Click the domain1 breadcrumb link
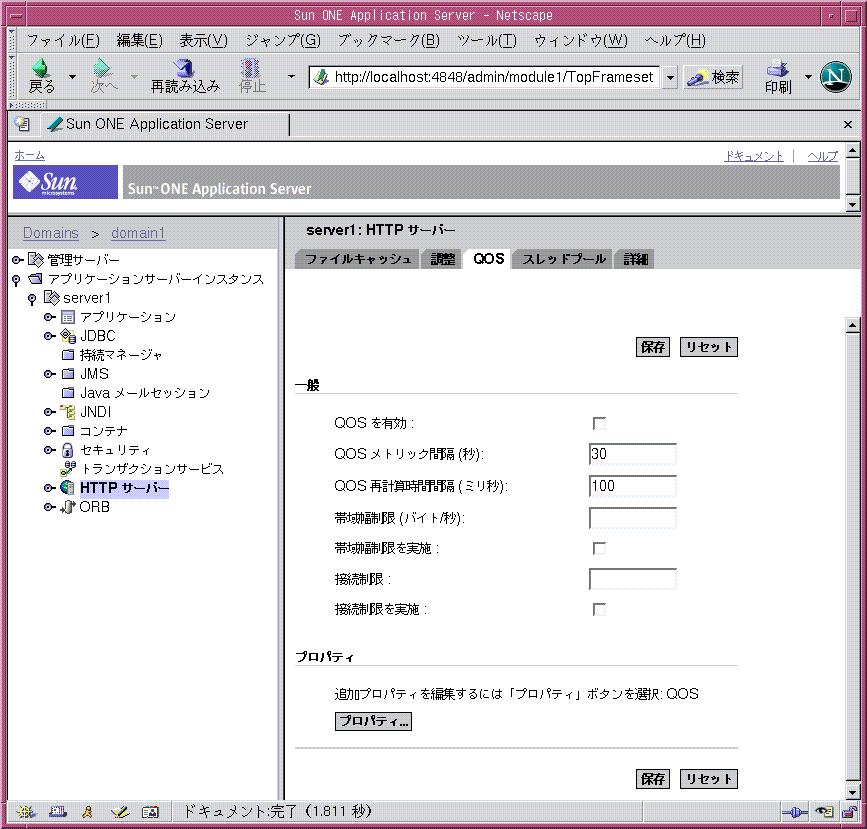This screenshot has width=867, height=829. tap(138, 233)
